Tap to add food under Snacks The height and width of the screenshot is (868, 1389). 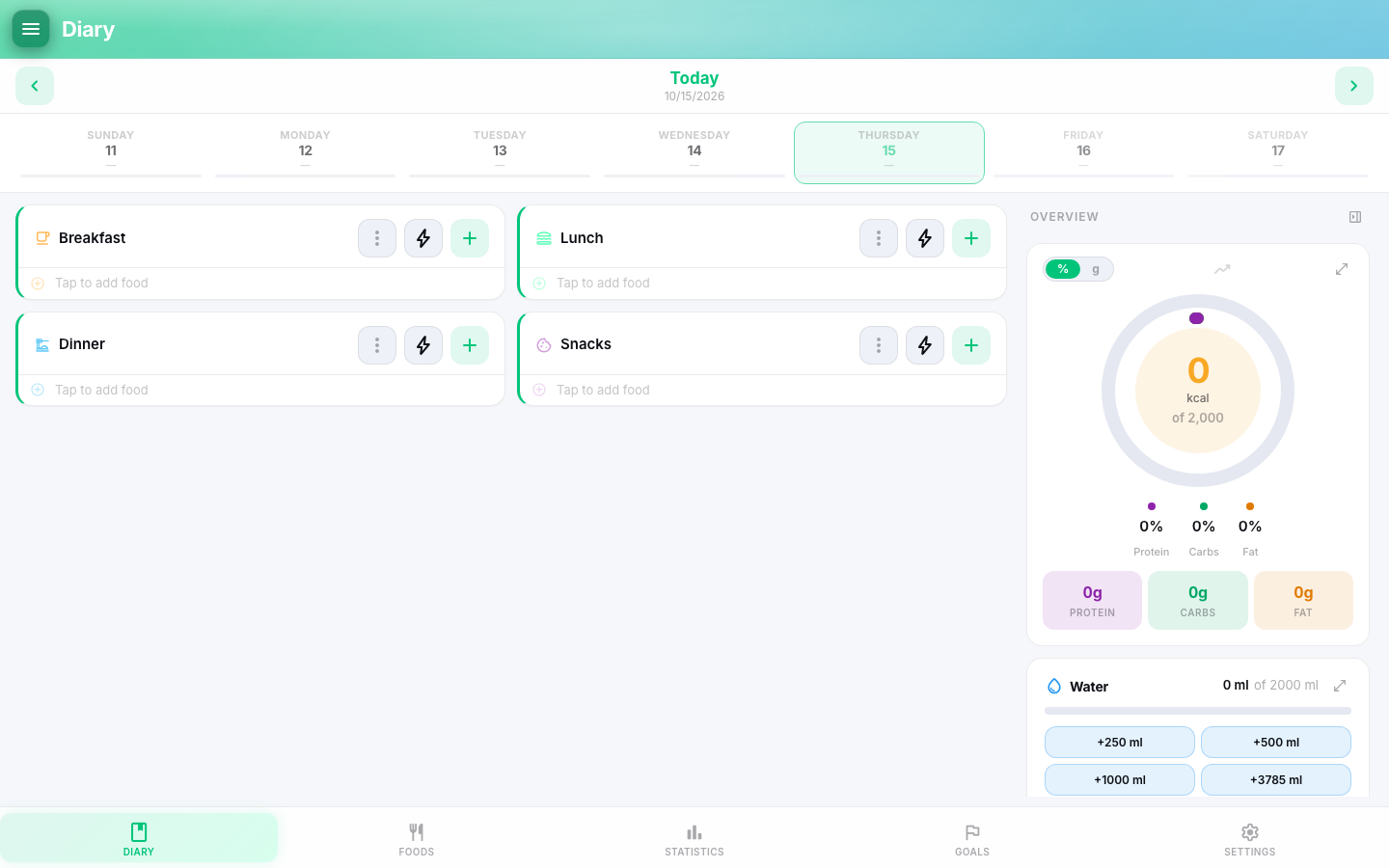[x=763, y=390]
